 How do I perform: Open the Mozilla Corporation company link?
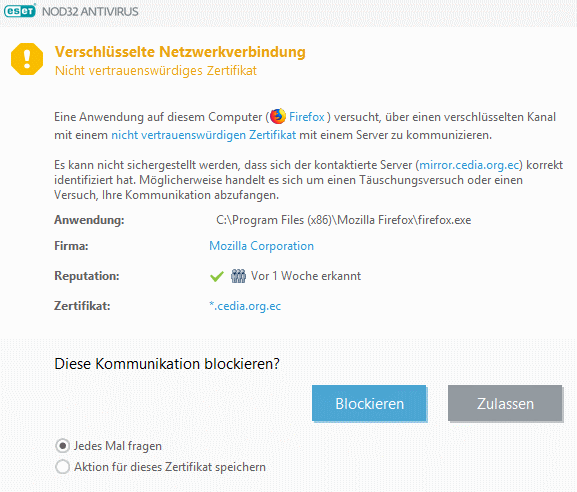click(x=261, y=246)
